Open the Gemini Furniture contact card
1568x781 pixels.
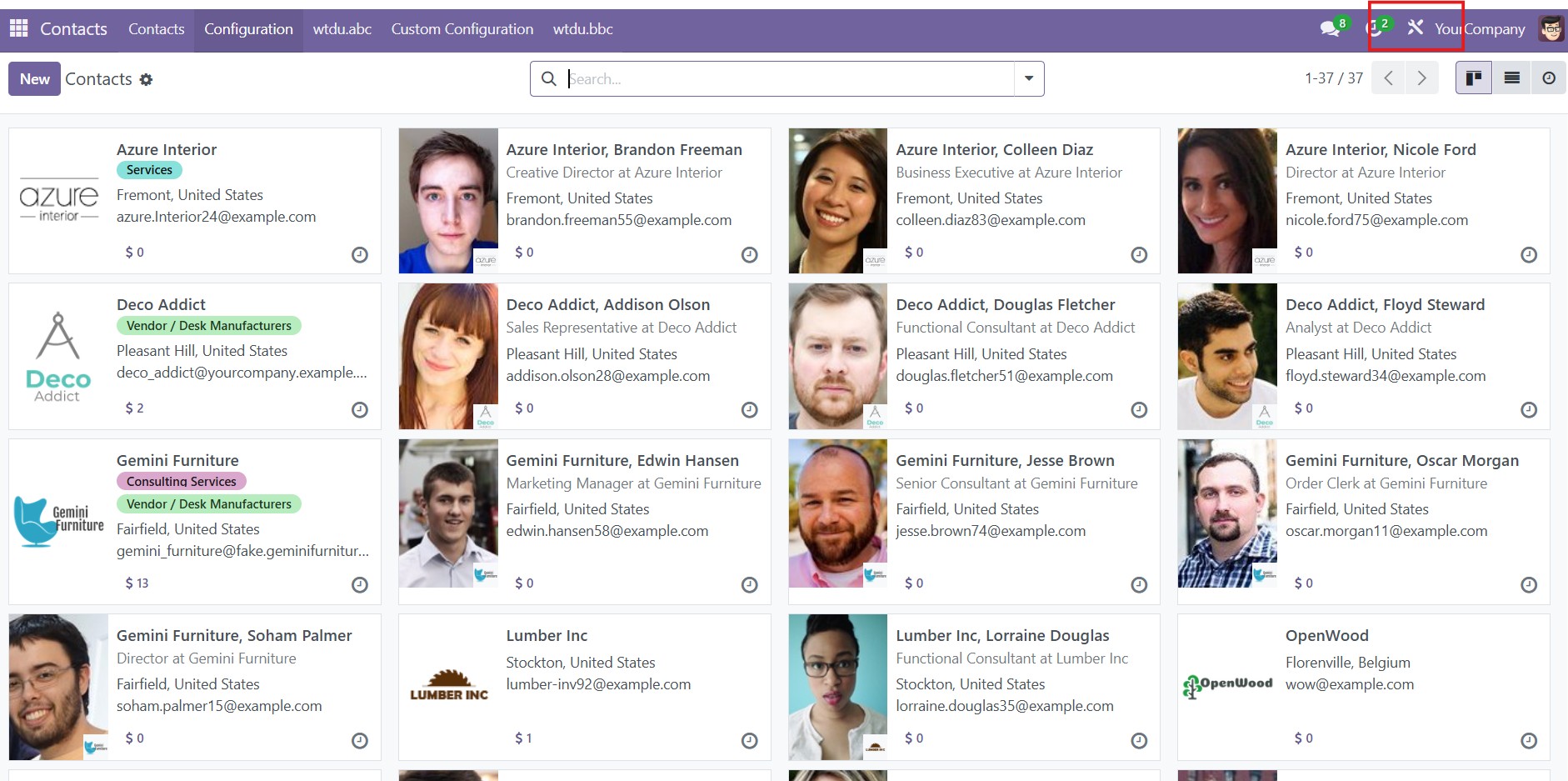pyautogui.click(x=177, y=460)
